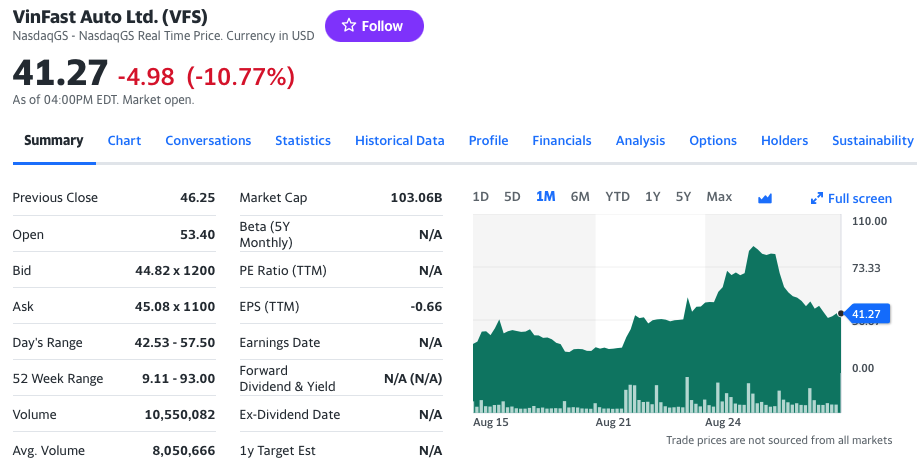The image size is (917, 471).
Task: Go to the Statistics tab
Action: [303, 140]
